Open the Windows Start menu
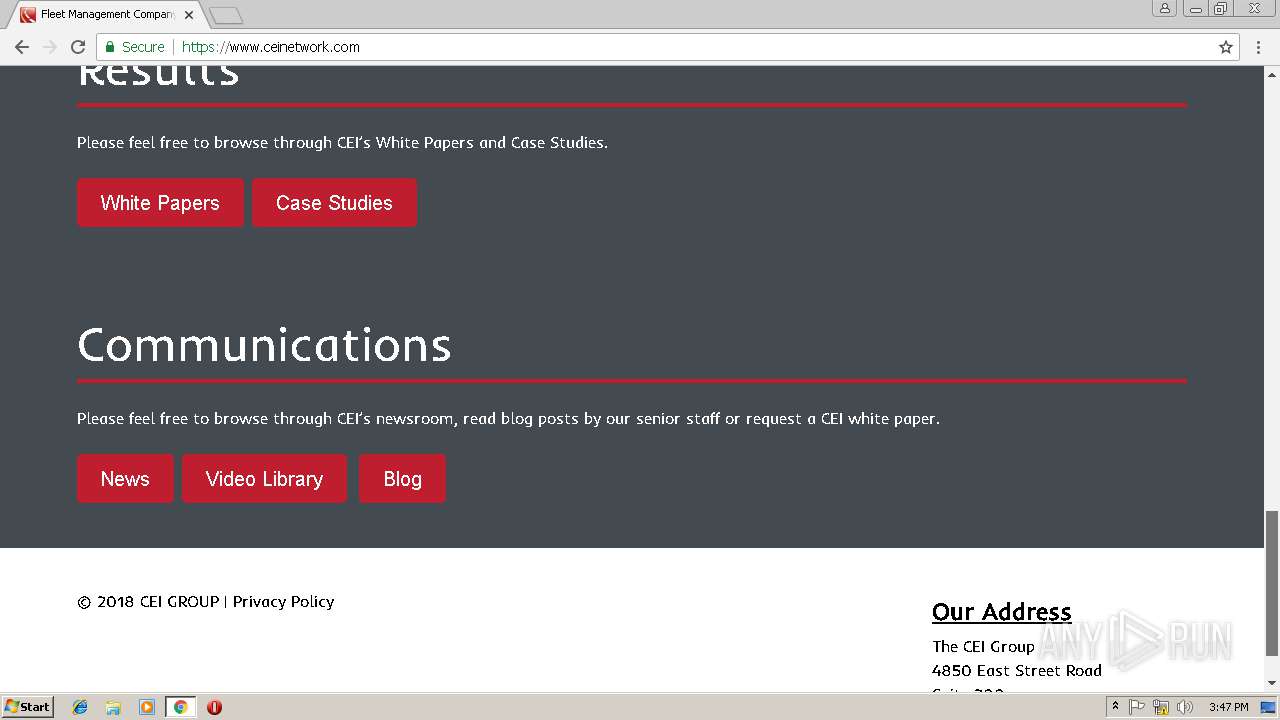The height and width of the screenshot is (720, 1280). tap(27, 706)
